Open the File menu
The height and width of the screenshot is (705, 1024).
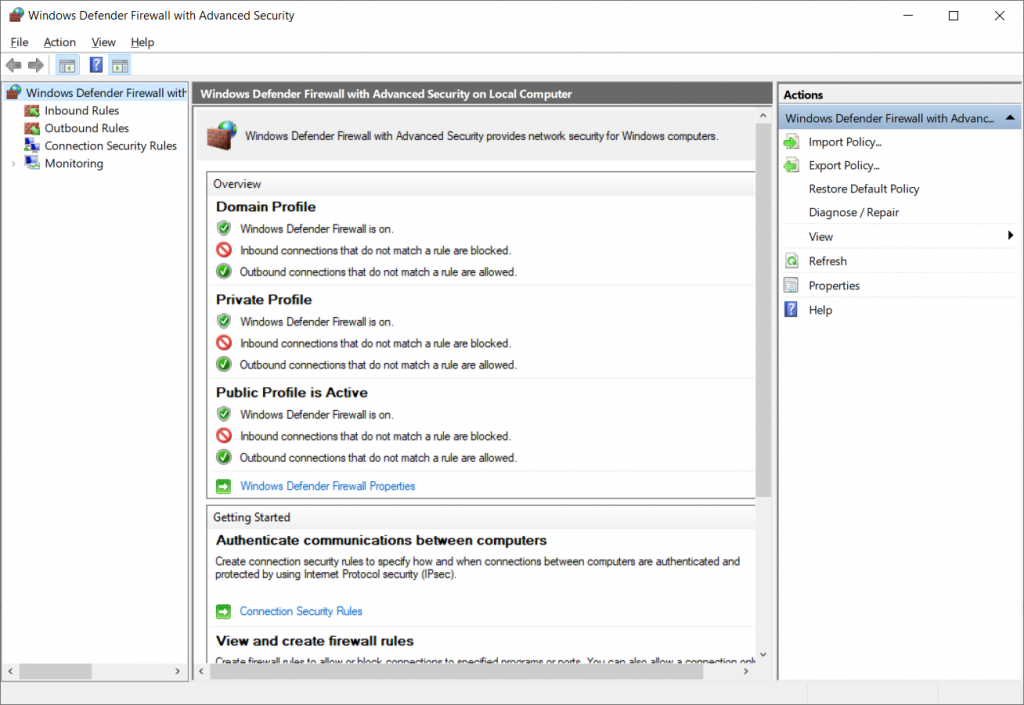tap(19, 42)
